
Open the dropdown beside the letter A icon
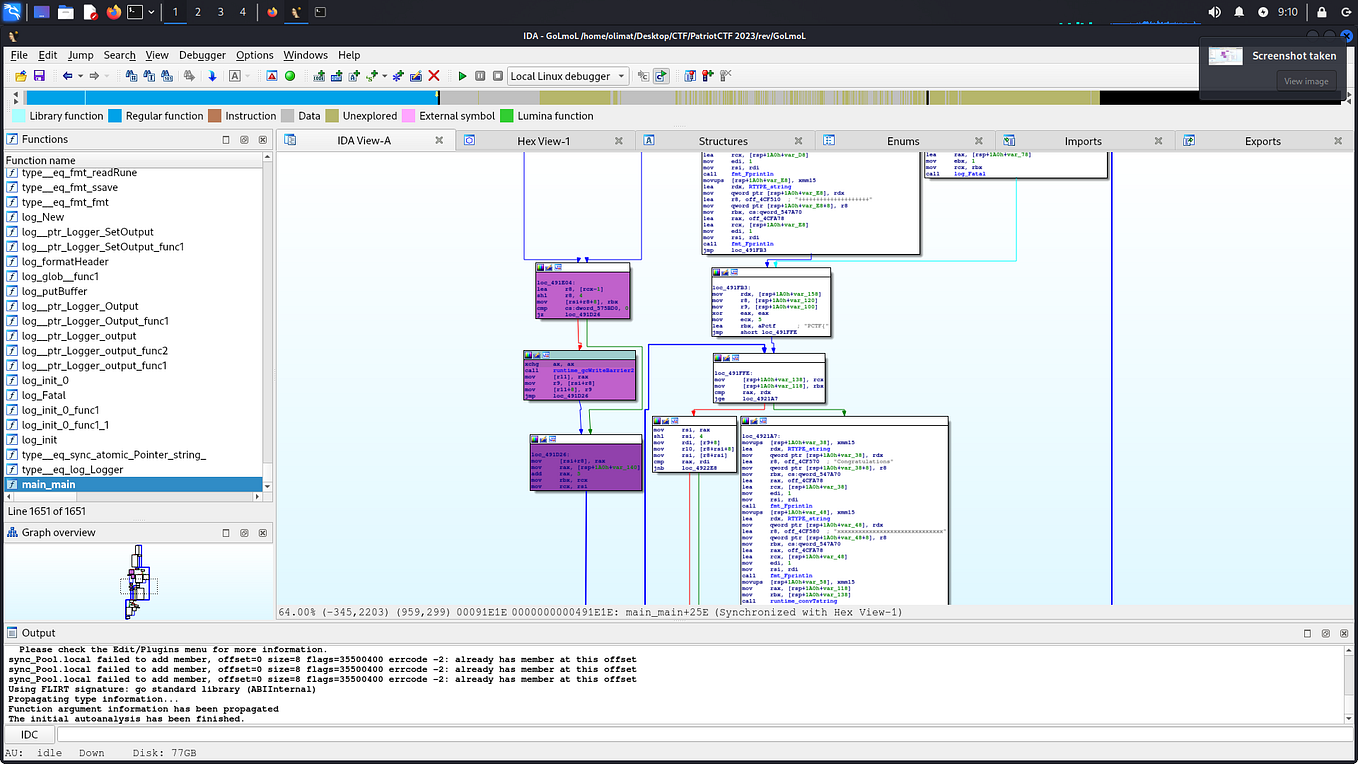click(x=248, y=76)
